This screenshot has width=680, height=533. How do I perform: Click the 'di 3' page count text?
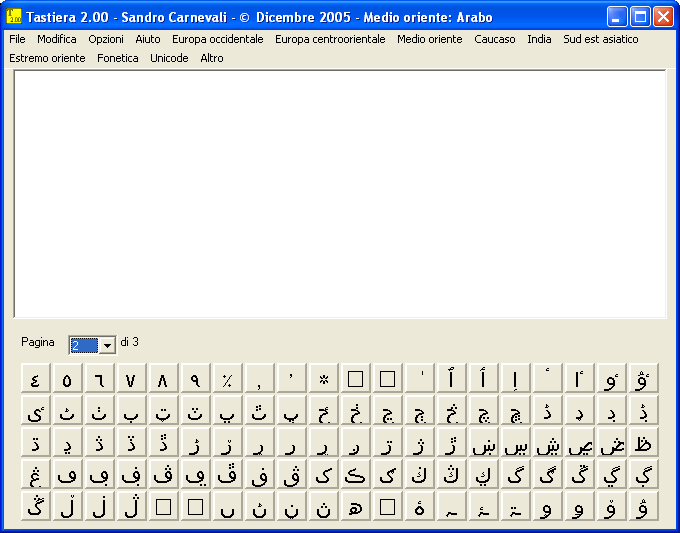point(130,342)
